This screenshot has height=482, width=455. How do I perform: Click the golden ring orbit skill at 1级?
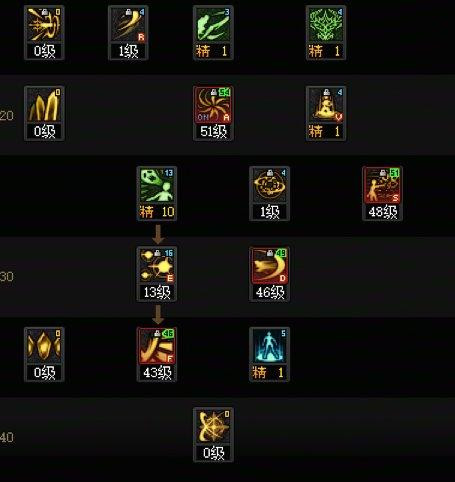pos(269,185)
